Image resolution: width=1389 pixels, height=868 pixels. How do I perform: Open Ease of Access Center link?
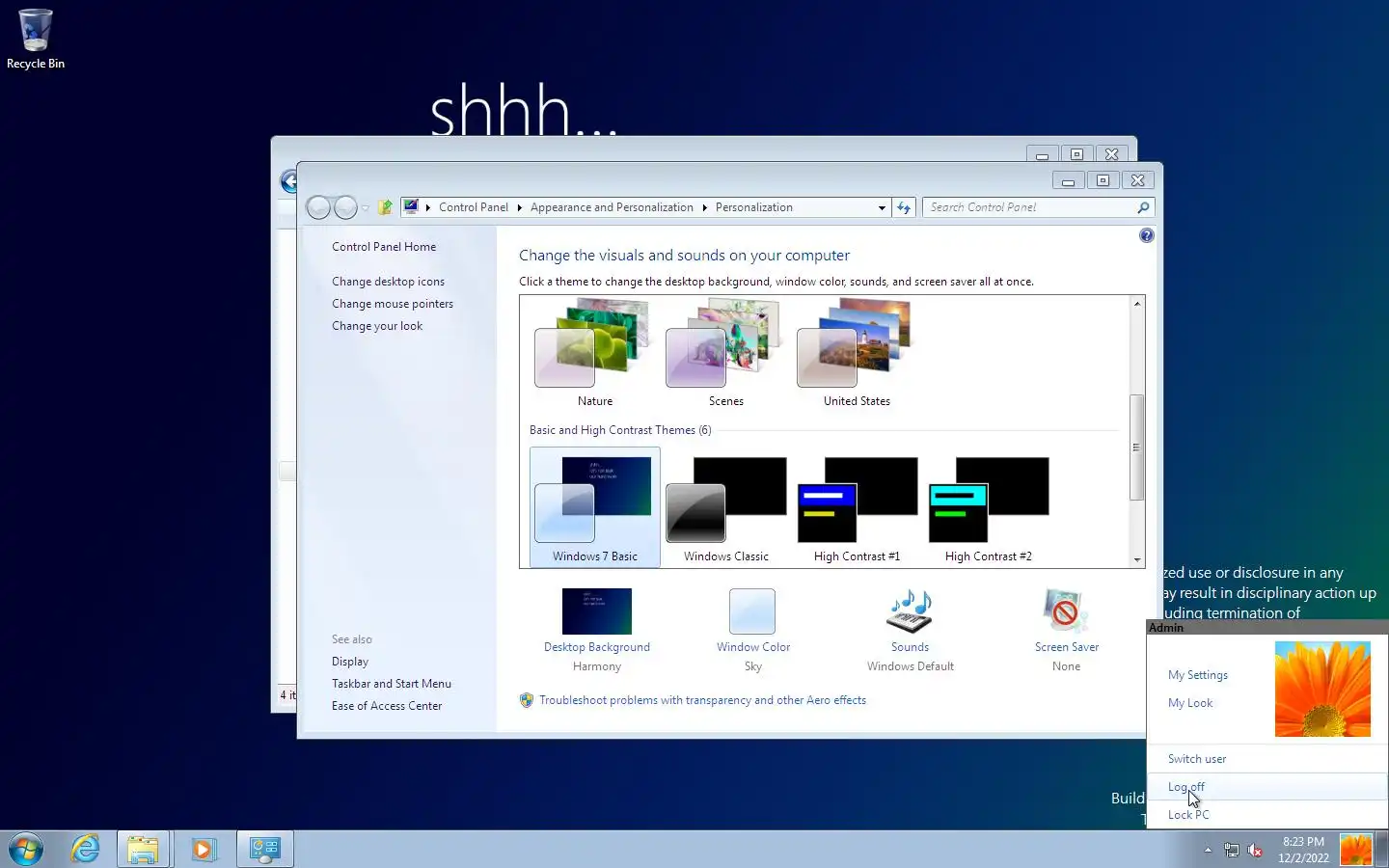387,706
